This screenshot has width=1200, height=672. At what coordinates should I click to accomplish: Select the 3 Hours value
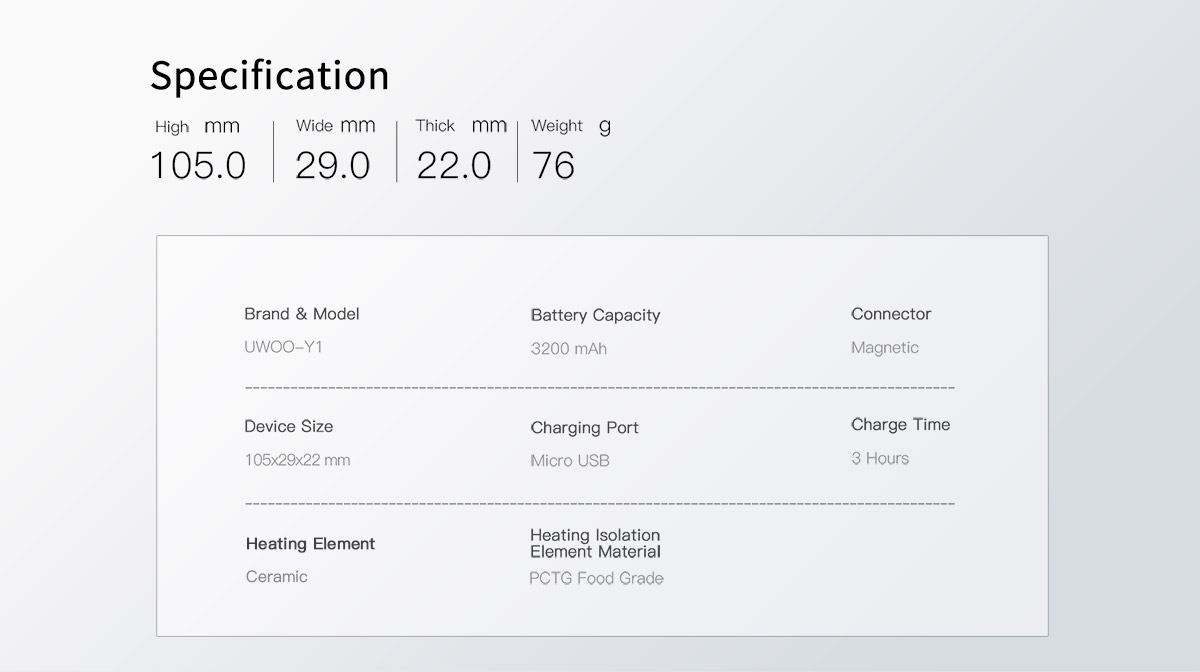(880, 459)
